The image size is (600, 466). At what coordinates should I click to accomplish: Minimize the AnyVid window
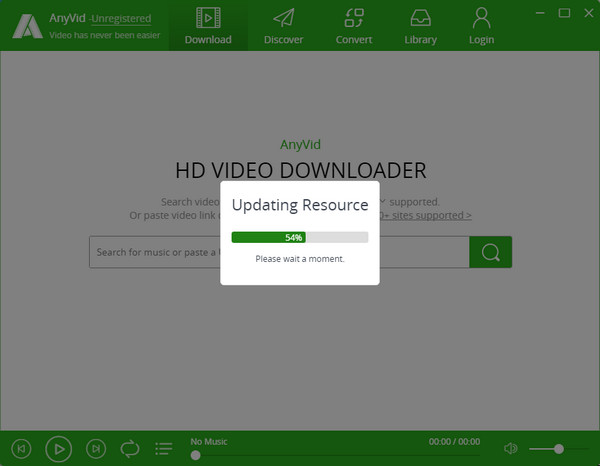click(540, 13)
